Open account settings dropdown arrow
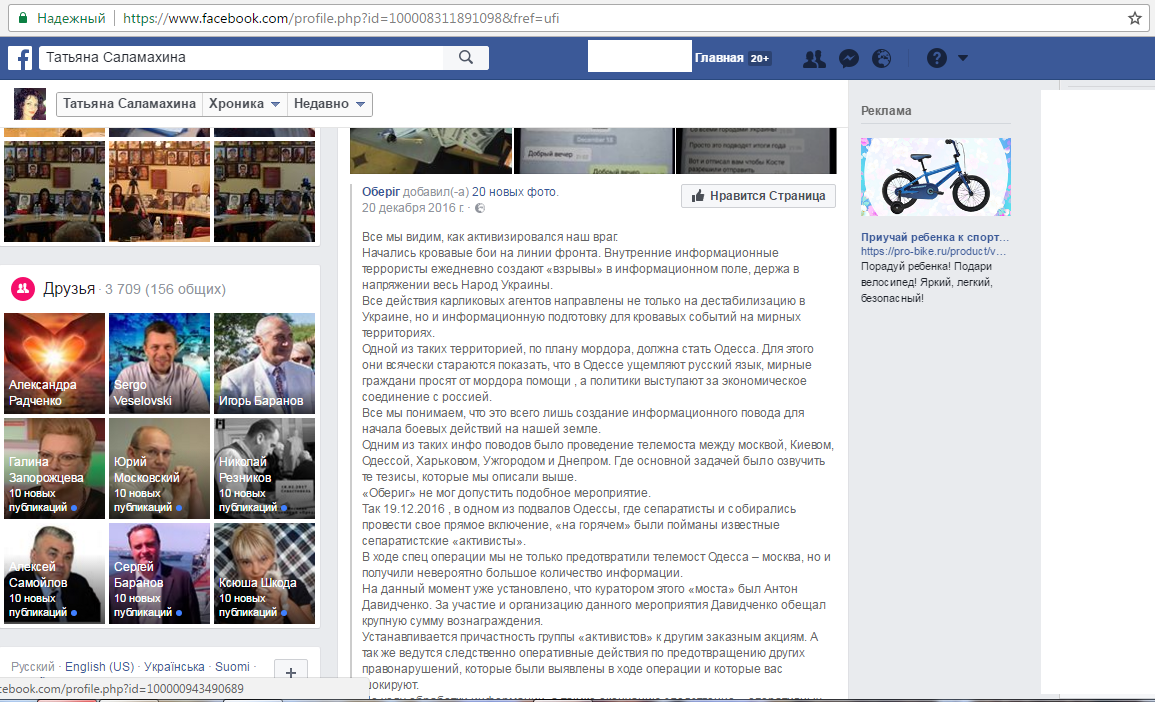The width and height of the screenshot is (1155, 702). click(963, 58)
